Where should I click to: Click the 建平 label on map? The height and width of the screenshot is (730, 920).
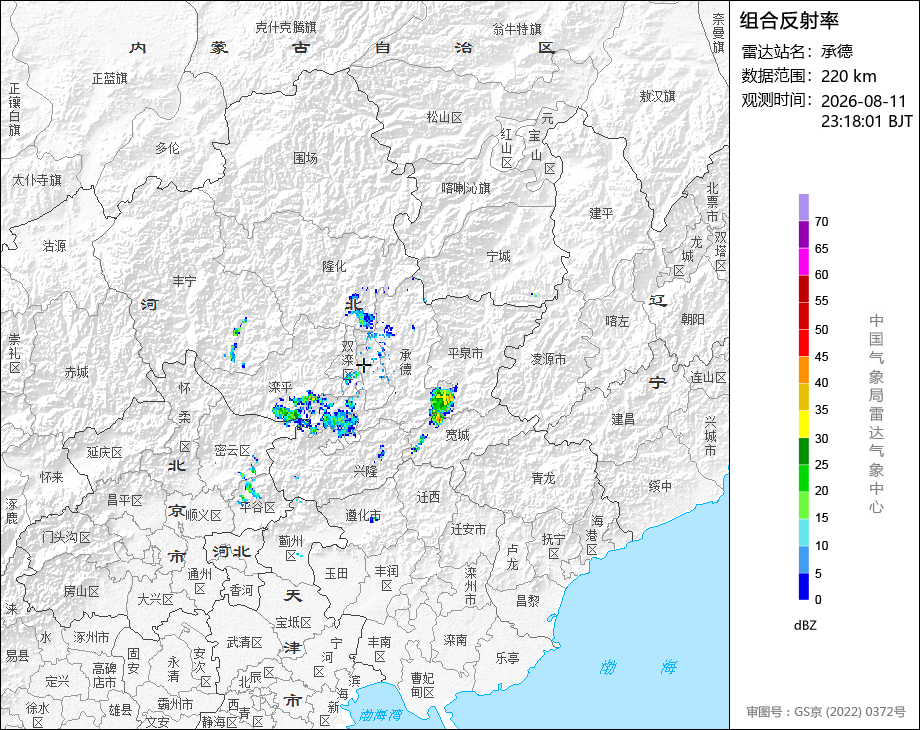tap(601, 213)
